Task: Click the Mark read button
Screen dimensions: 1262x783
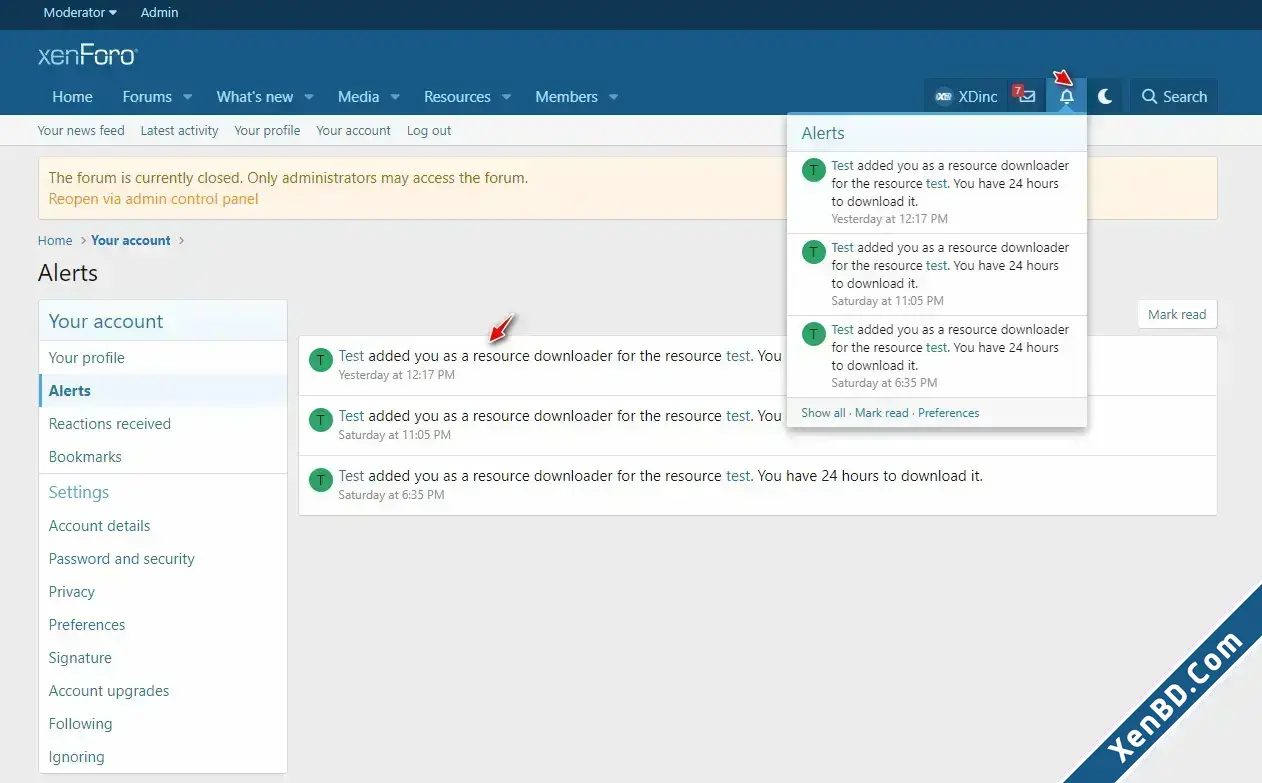Action: coord(1177,314)
